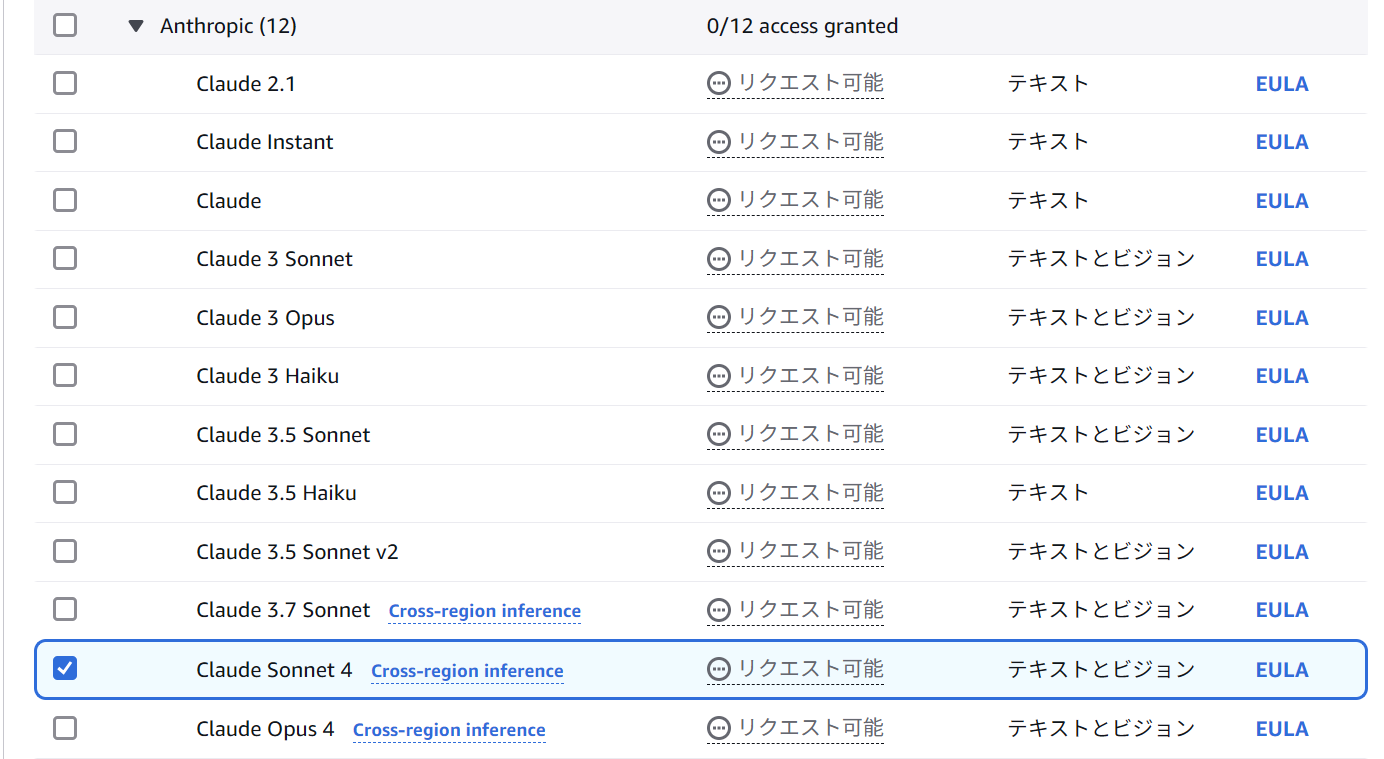Screen dimensions: 1384x759
Task: Open Cross-region inference link for Claude Opus 4
Action: tap(449, 730)
